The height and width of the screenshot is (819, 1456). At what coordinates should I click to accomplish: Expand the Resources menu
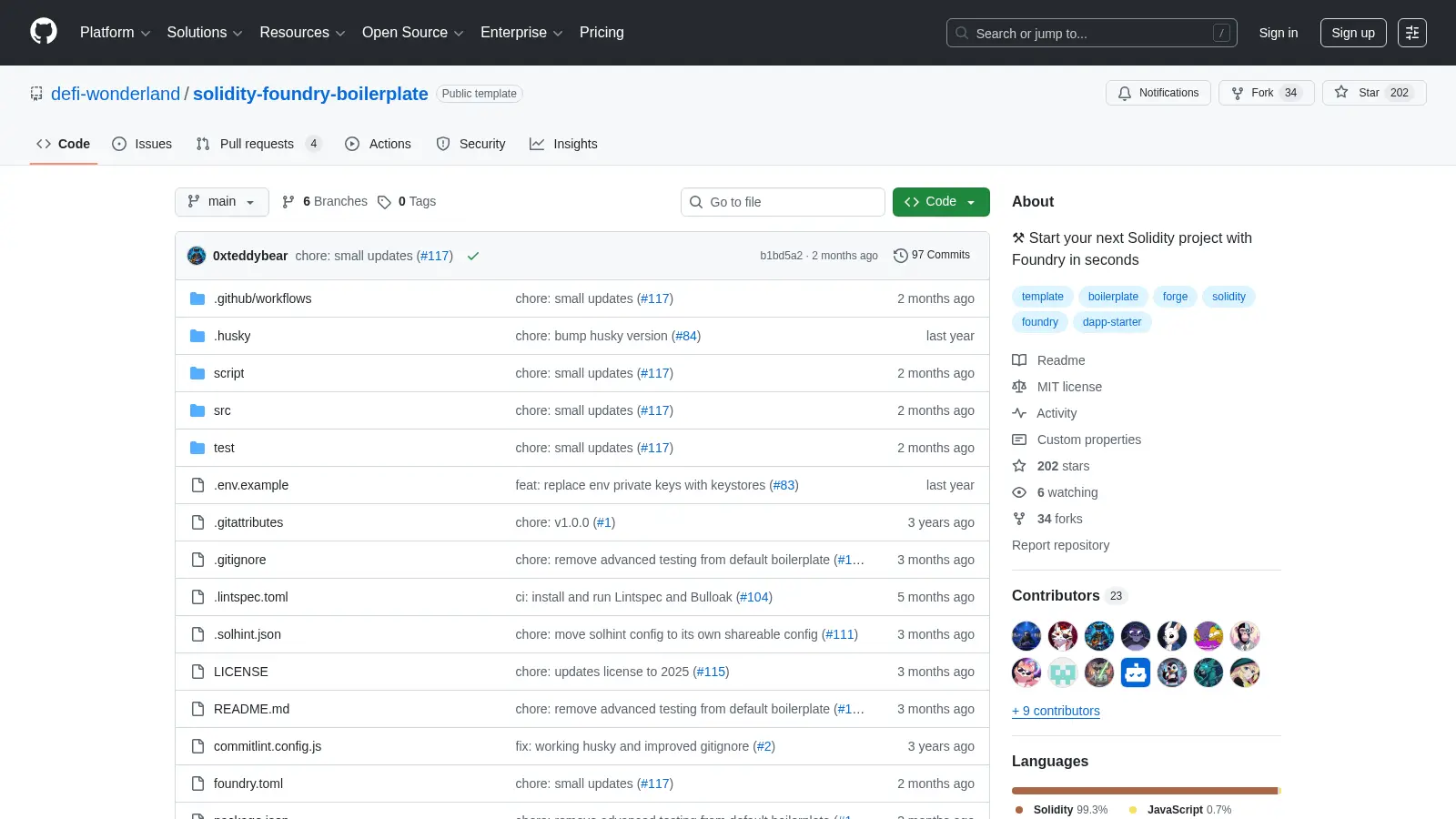click(302, 33)
